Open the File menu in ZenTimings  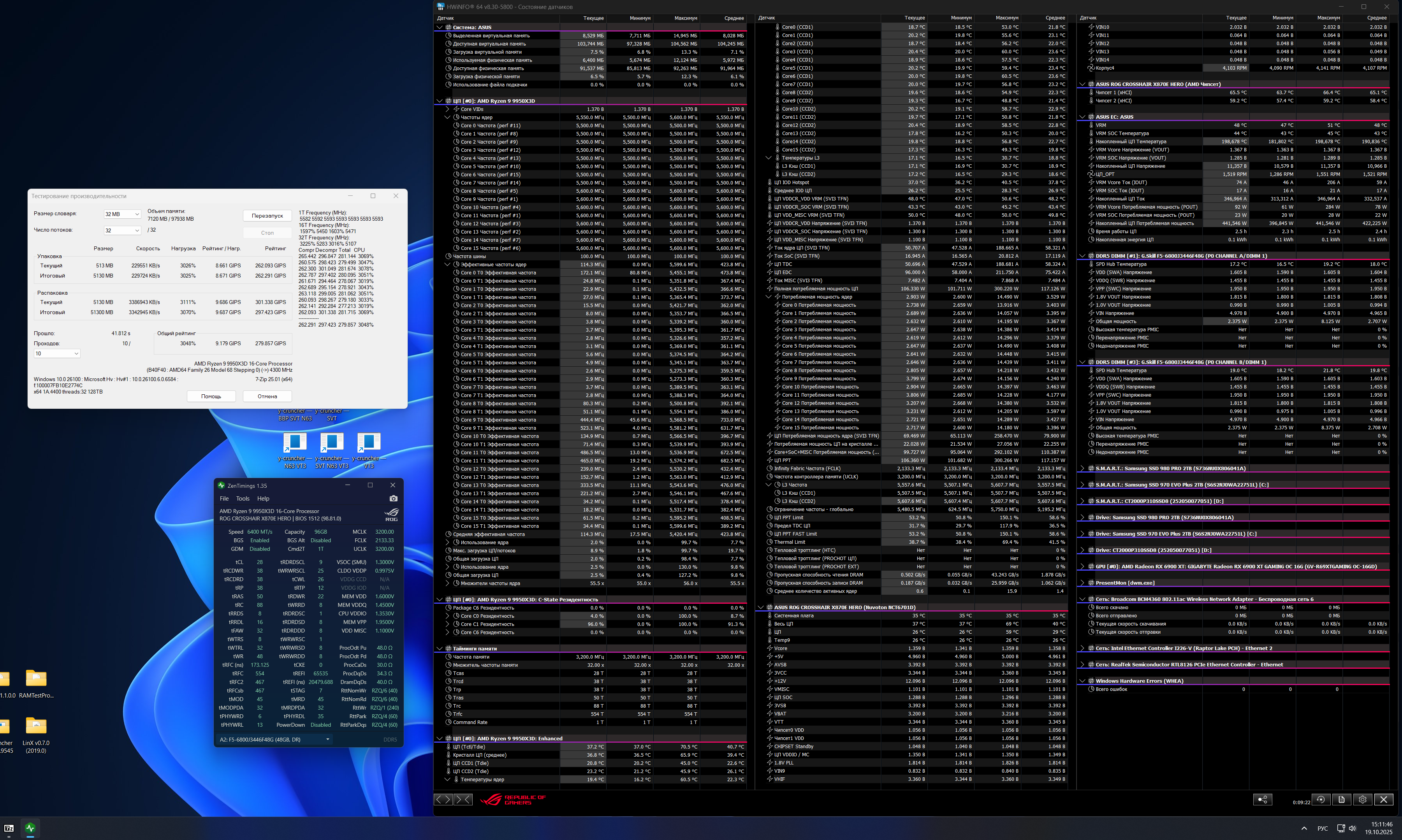pyautogui.click(x=224, y=499)
